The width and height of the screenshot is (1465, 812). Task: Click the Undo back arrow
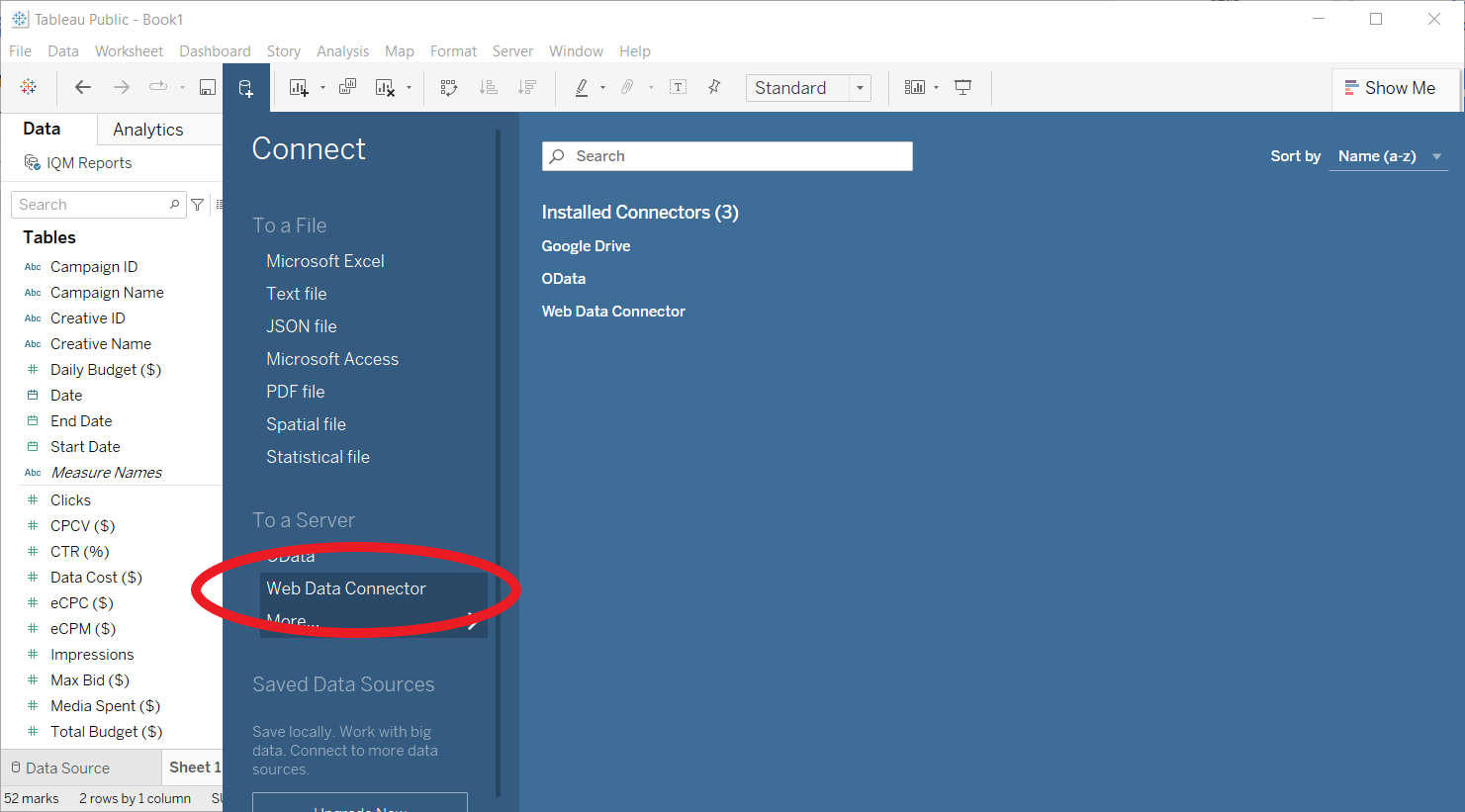coord(83,87)
